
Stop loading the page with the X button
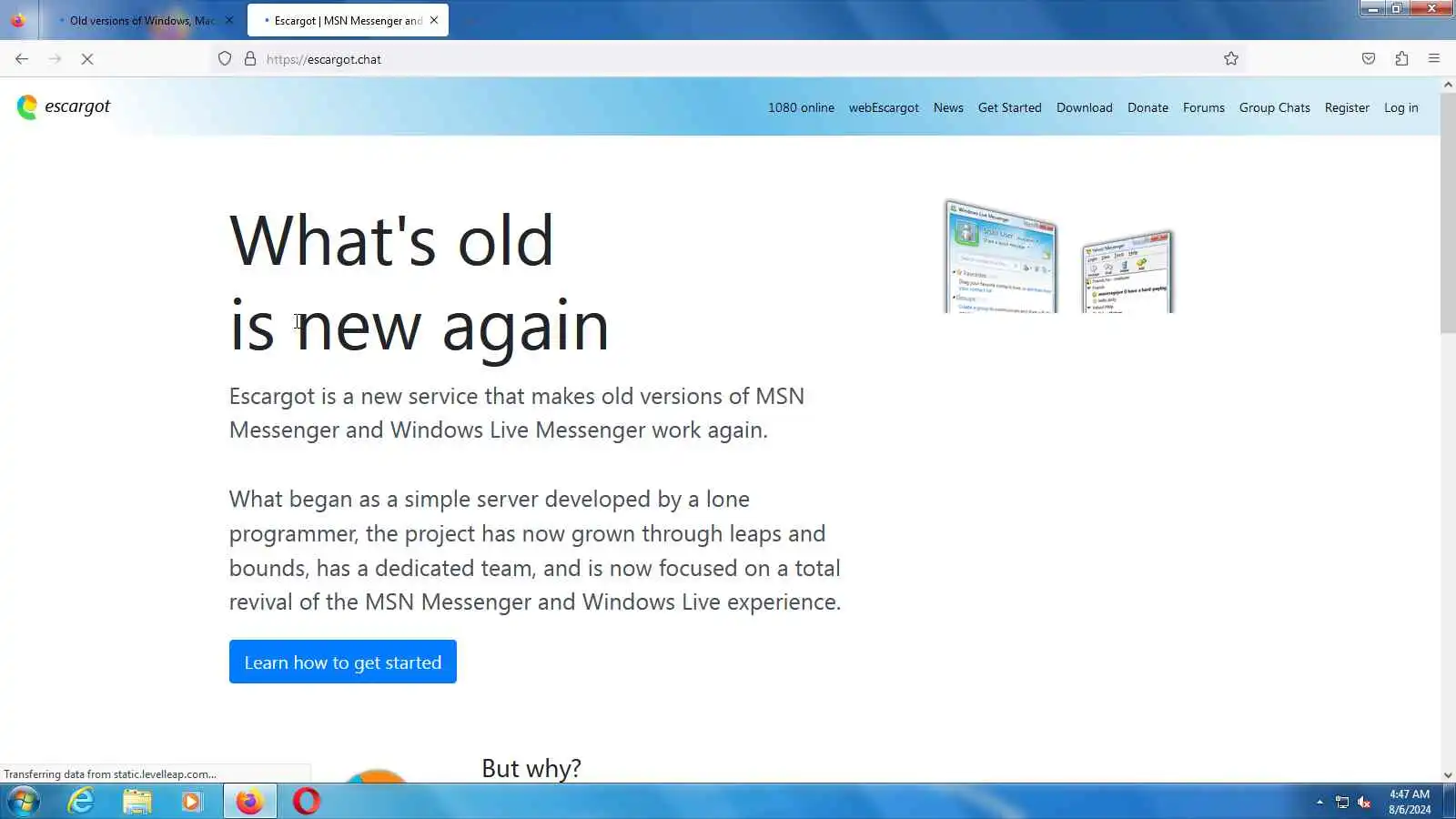point(87,59)
